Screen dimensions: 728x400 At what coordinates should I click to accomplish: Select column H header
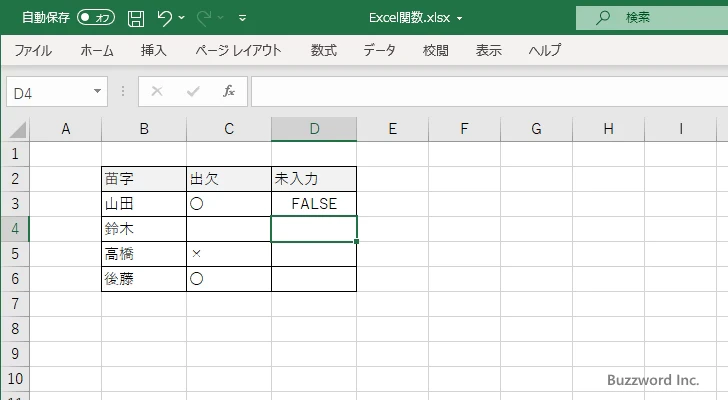click(608, 129)
